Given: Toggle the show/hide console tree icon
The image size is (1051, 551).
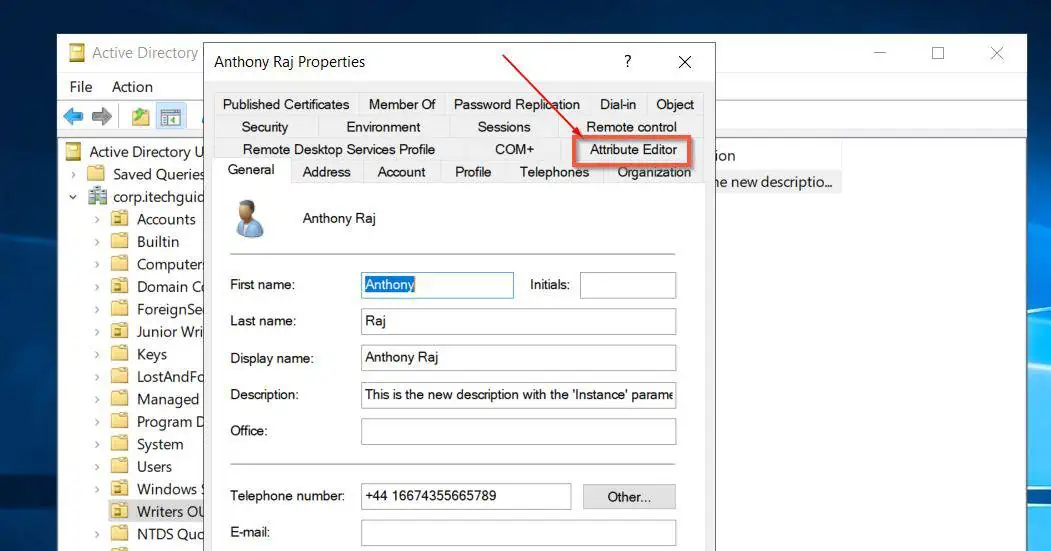Looking at the screenshot, I should (x=170, y=117).
